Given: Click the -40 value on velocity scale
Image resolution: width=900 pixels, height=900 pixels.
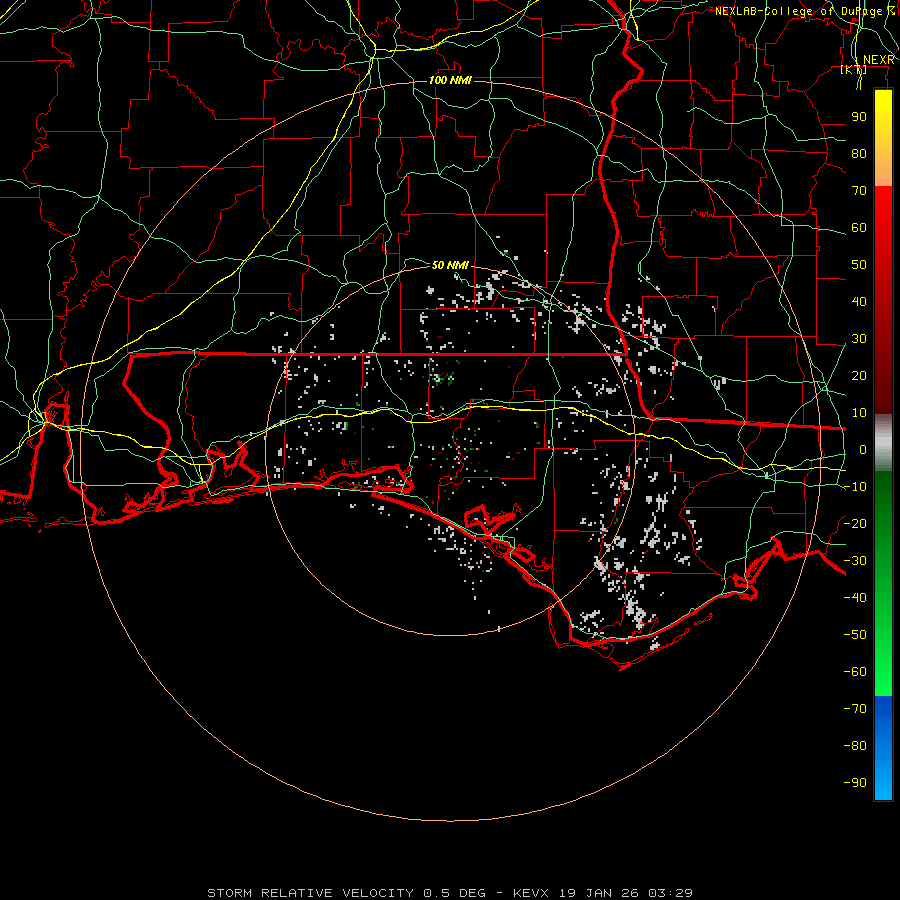Looking at the screenshot, I should click(855, 598).
